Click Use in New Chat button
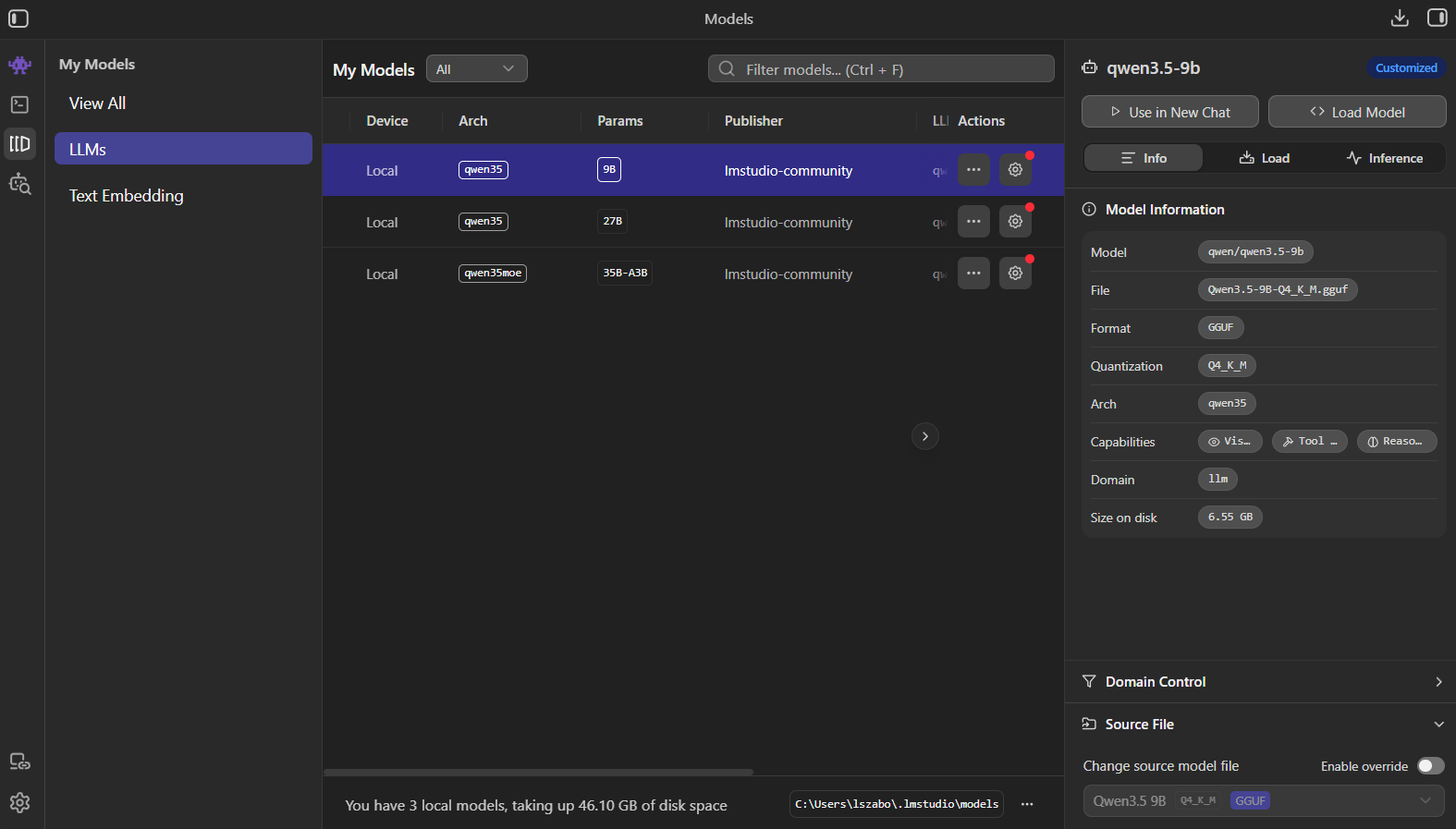1456x829 pixels. pyautogui.click(x=1169, y=112)
